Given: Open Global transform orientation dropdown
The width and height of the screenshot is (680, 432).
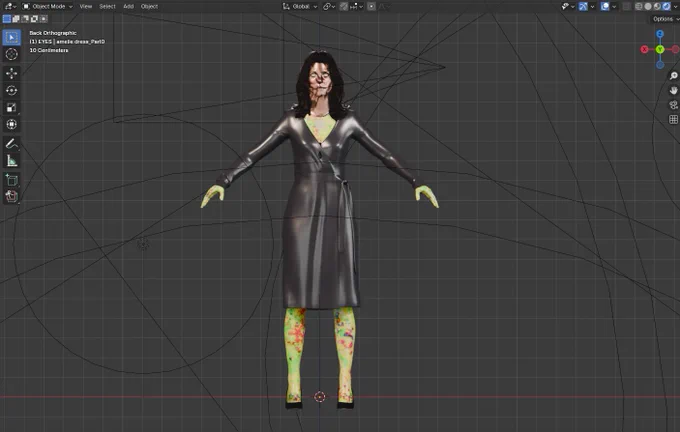Looking at the screenshot, I should click(300, 6).
